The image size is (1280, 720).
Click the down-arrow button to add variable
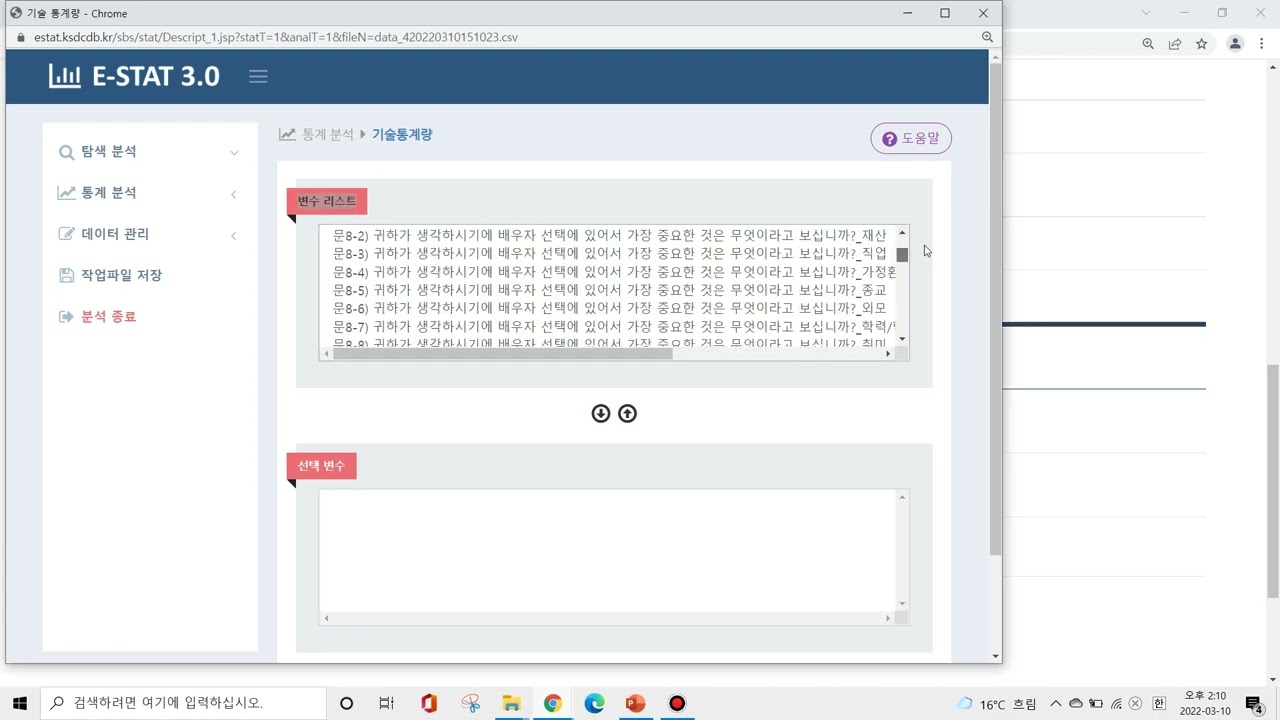(x=600, y=413)
